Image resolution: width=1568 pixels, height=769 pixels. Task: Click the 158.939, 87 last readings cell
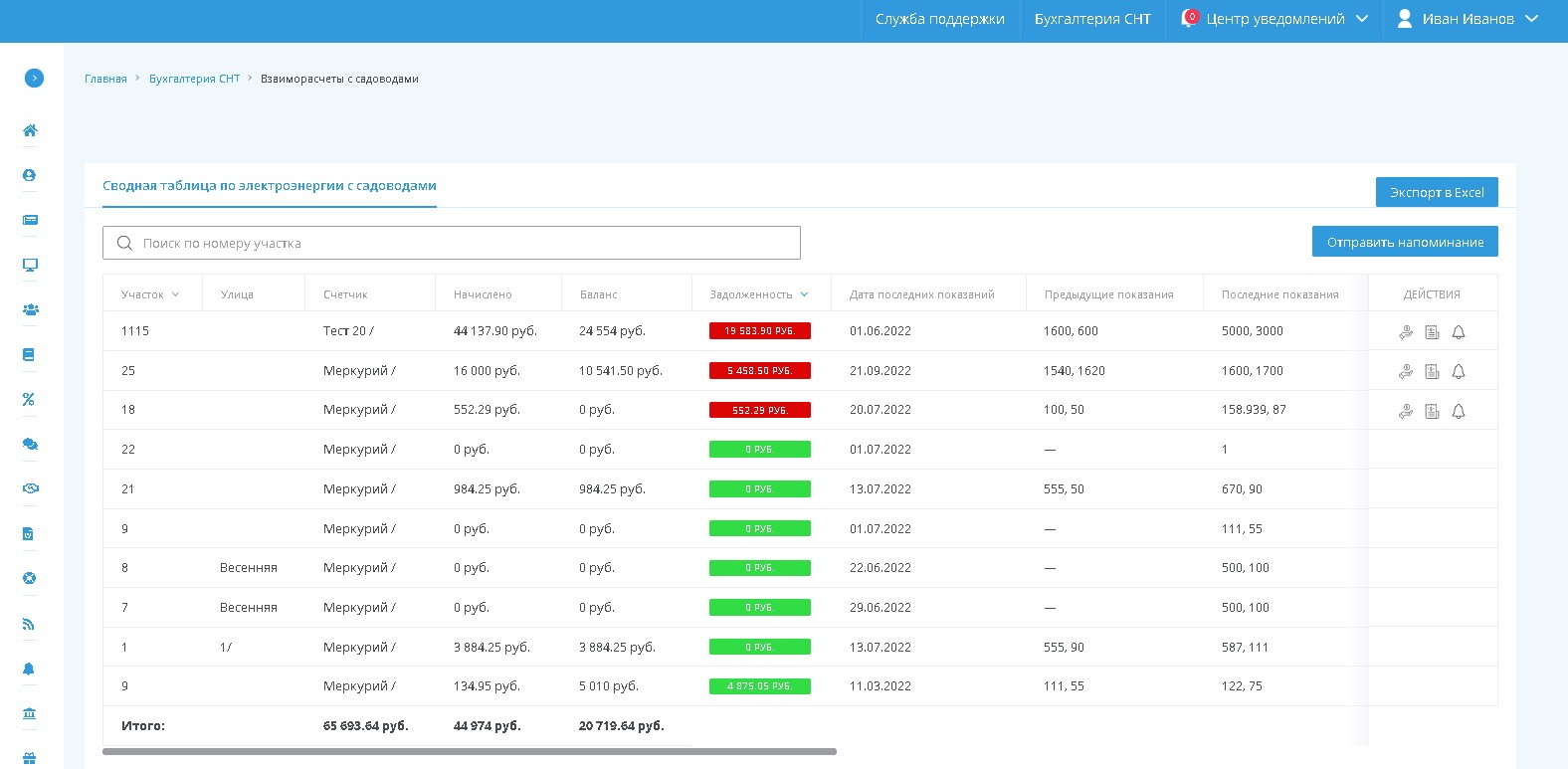click(1254, 410)
